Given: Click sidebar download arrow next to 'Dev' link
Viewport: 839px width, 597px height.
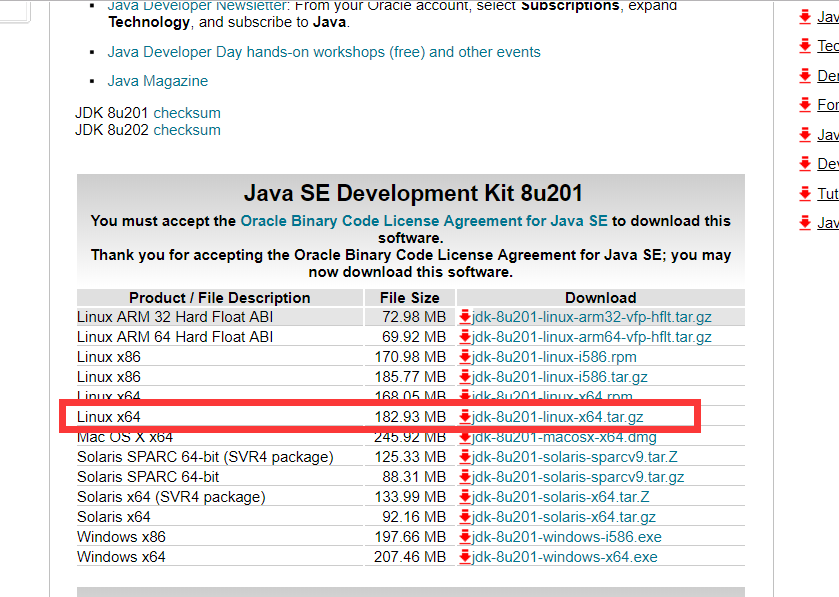Looking at the screenshot, I should click(805, 163).
